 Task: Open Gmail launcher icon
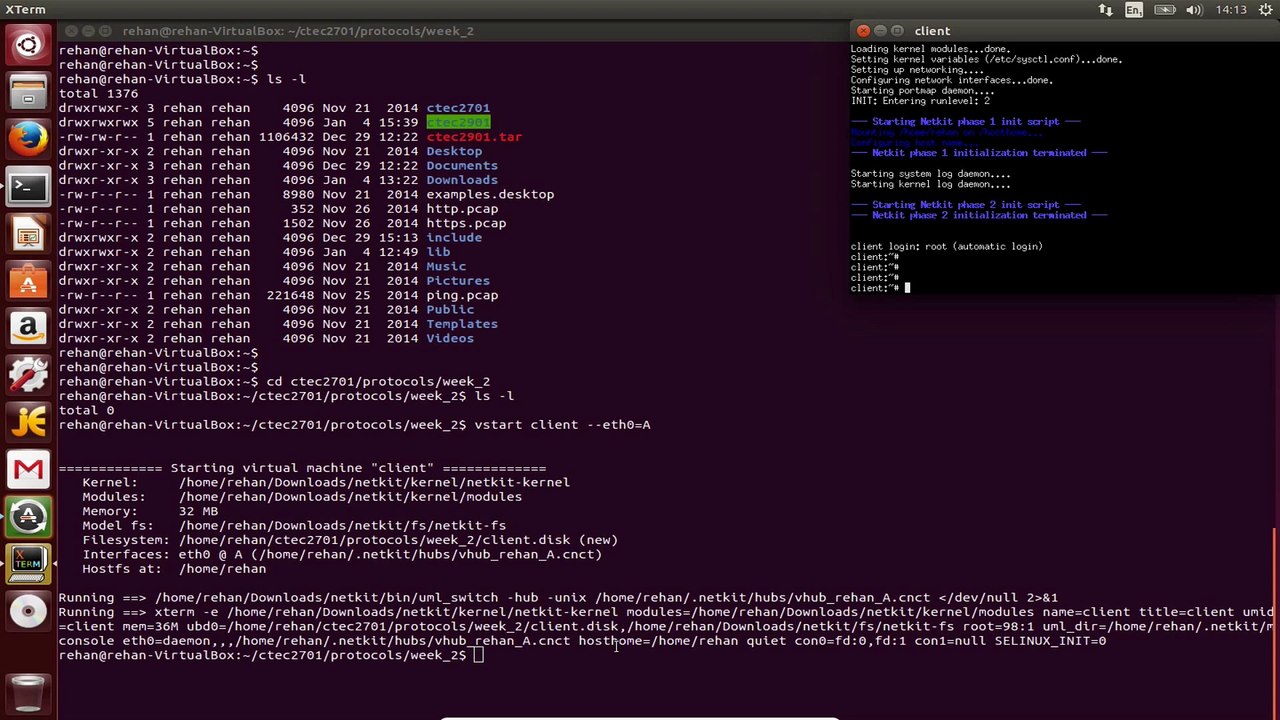click(28, 470)
